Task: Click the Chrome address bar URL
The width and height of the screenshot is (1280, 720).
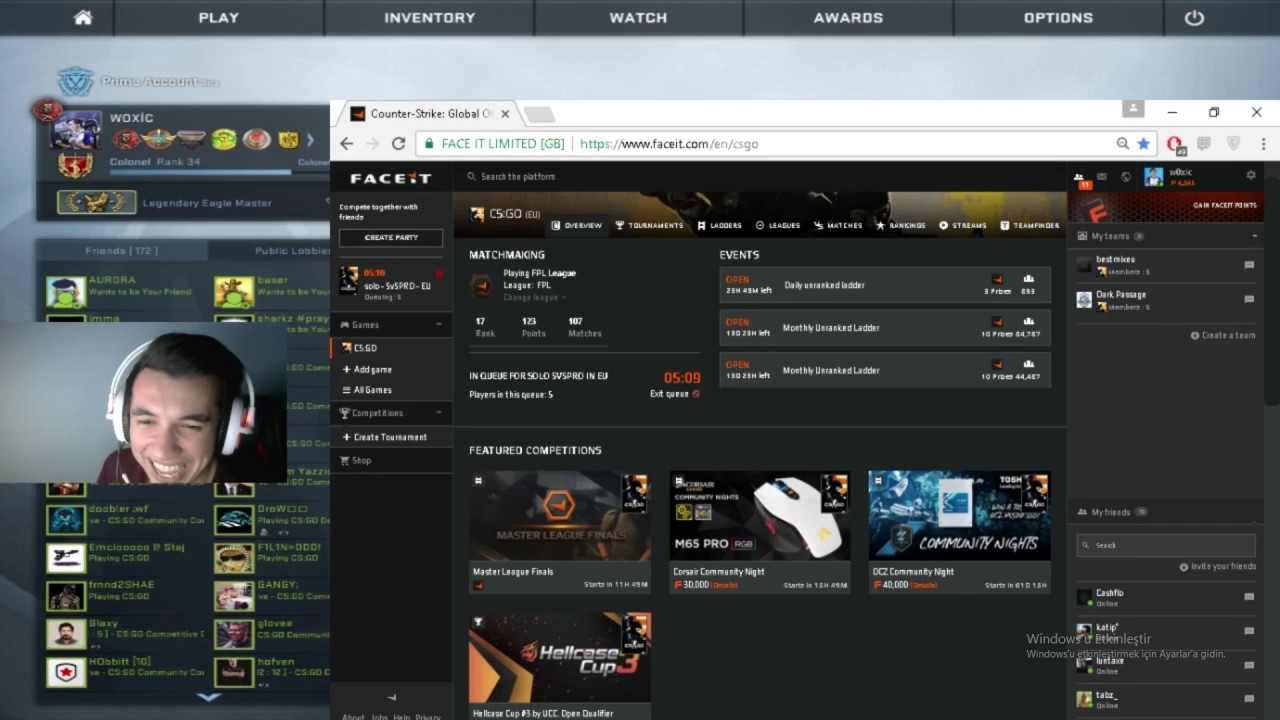Action: (x=669, y=144)
